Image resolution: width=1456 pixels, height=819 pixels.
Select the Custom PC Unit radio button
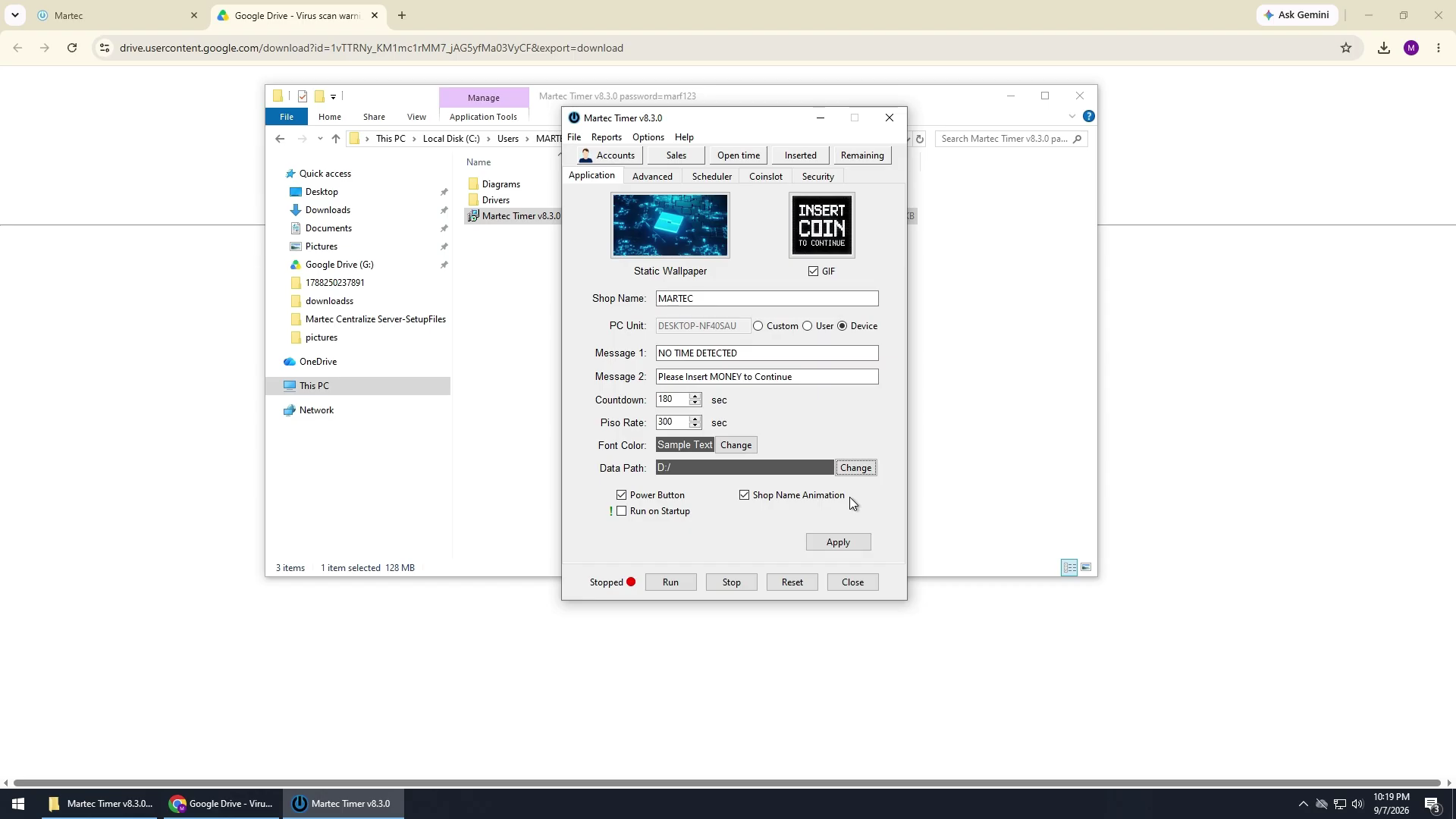coord(758,326)
